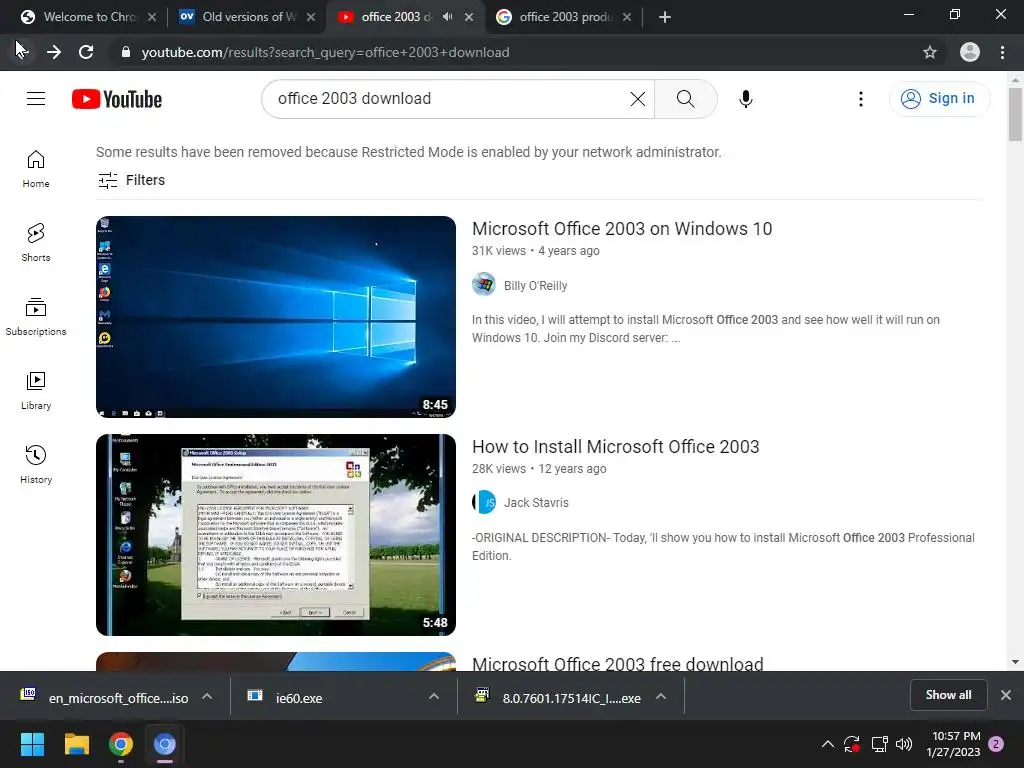Close the downloads bar
This screenshot has height=768, width=1024.
(x=1006, y=695)
